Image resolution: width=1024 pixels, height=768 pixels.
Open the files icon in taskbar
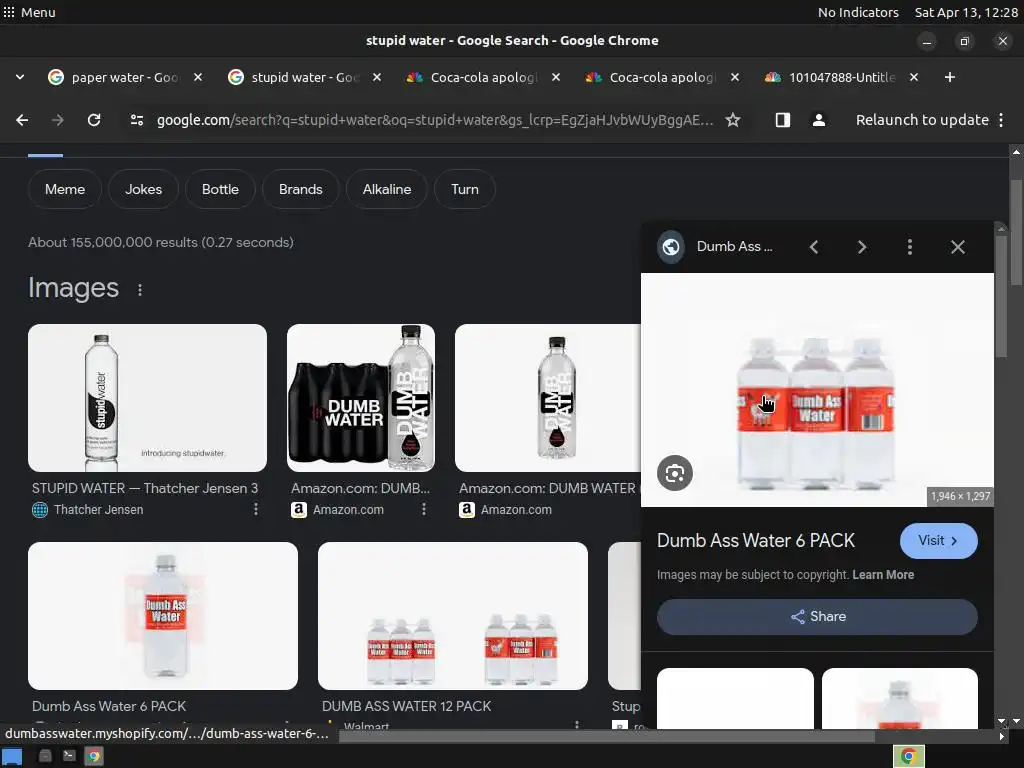coord(45,756)
